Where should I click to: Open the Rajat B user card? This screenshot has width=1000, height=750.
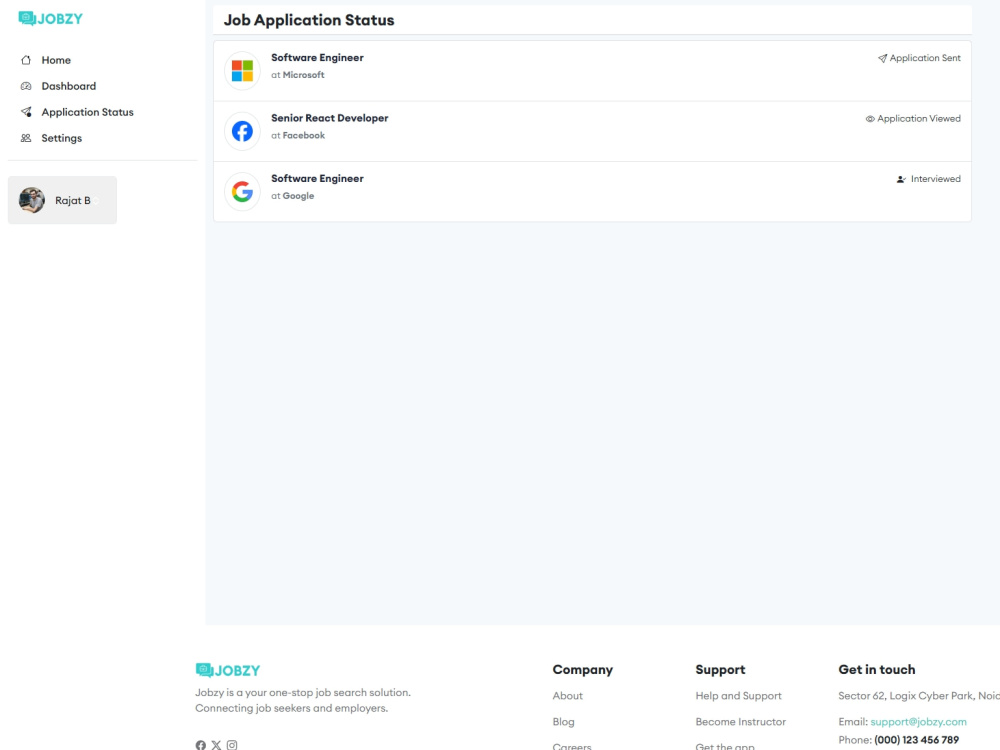pos(62,200)
